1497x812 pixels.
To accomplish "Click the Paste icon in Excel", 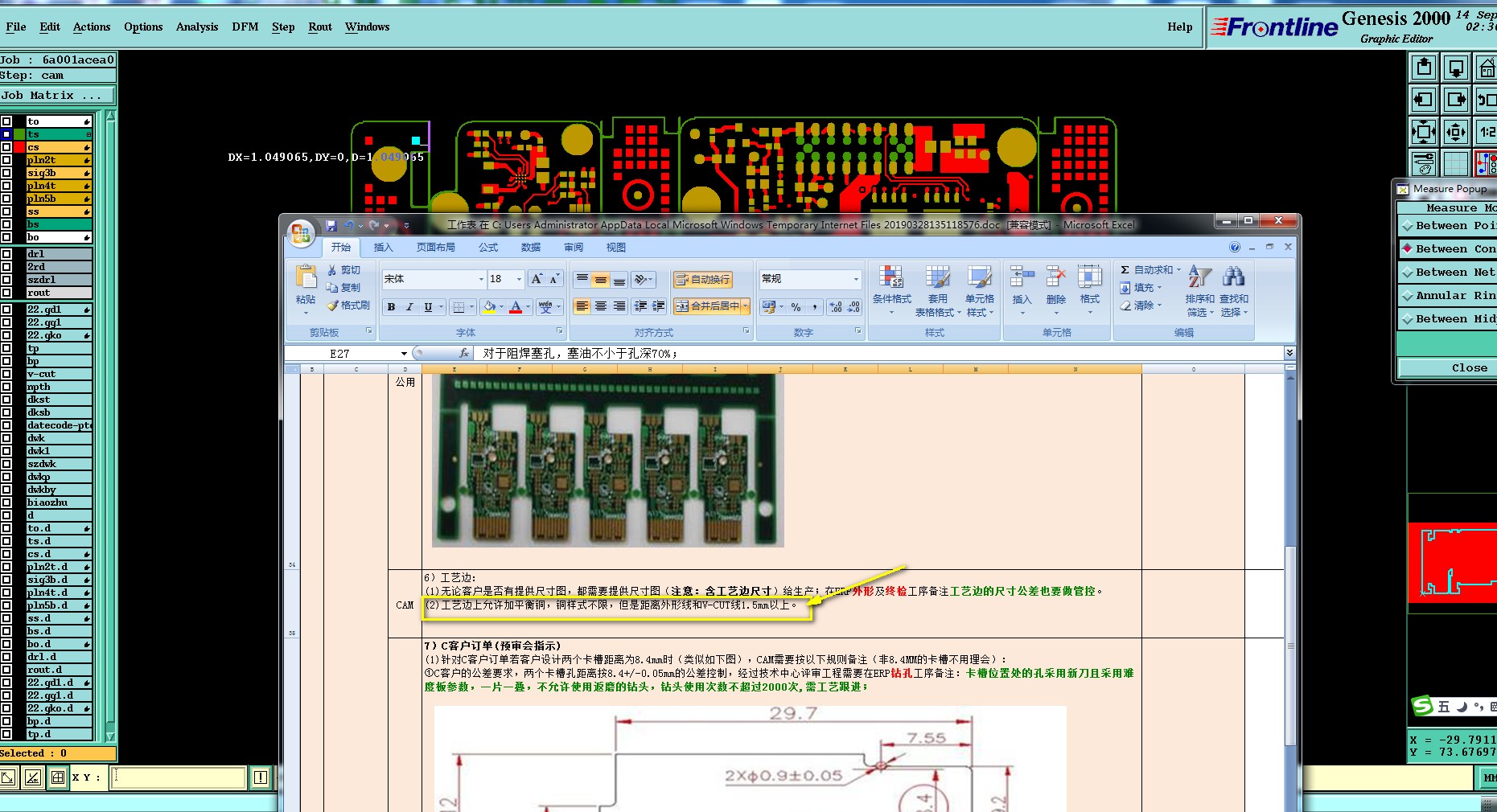I will (x=306, y=277).
